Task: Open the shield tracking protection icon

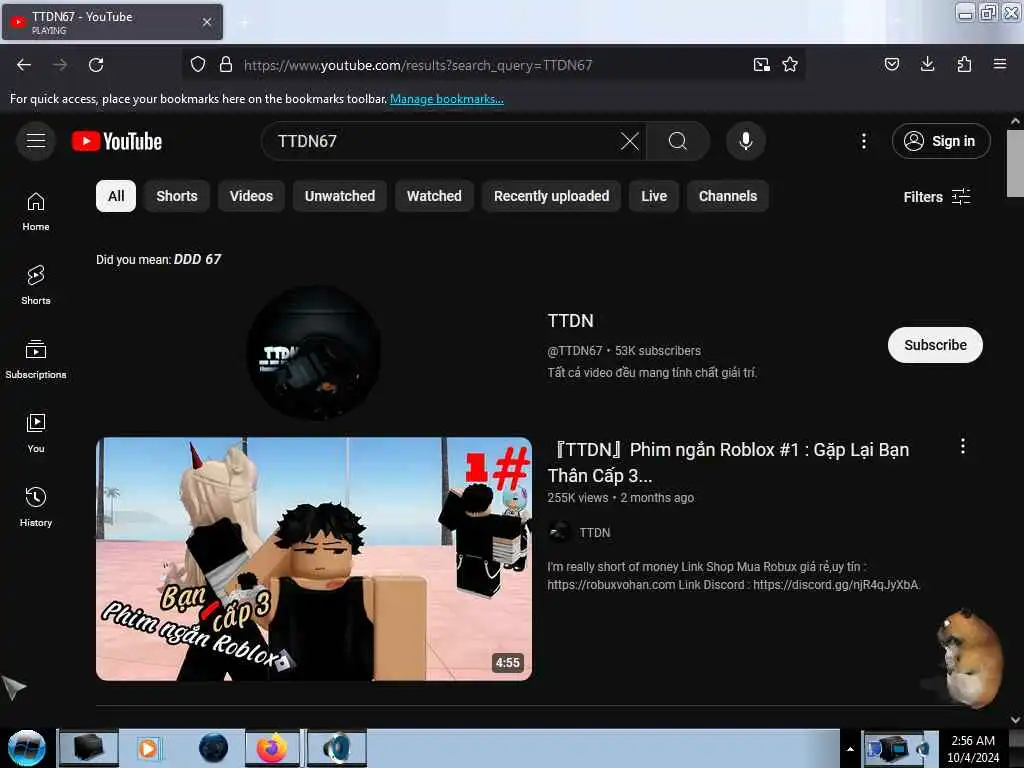Action: click(198, 64)
